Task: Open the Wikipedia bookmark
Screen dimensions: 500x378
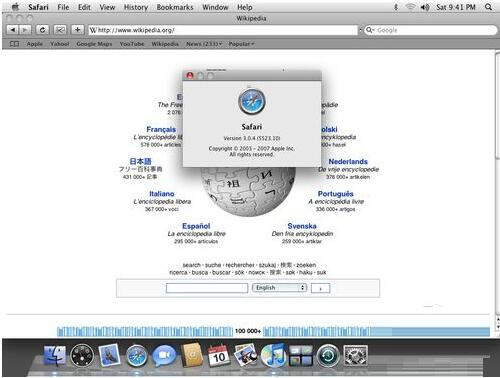Action: click(165, 44)
